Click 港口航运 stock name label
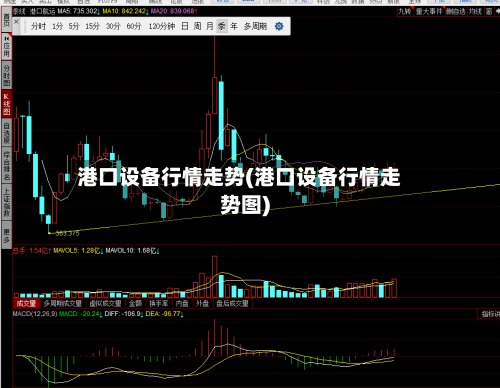Image resolution: width=500 pixels, height=388 pixels. pos(42,11)
